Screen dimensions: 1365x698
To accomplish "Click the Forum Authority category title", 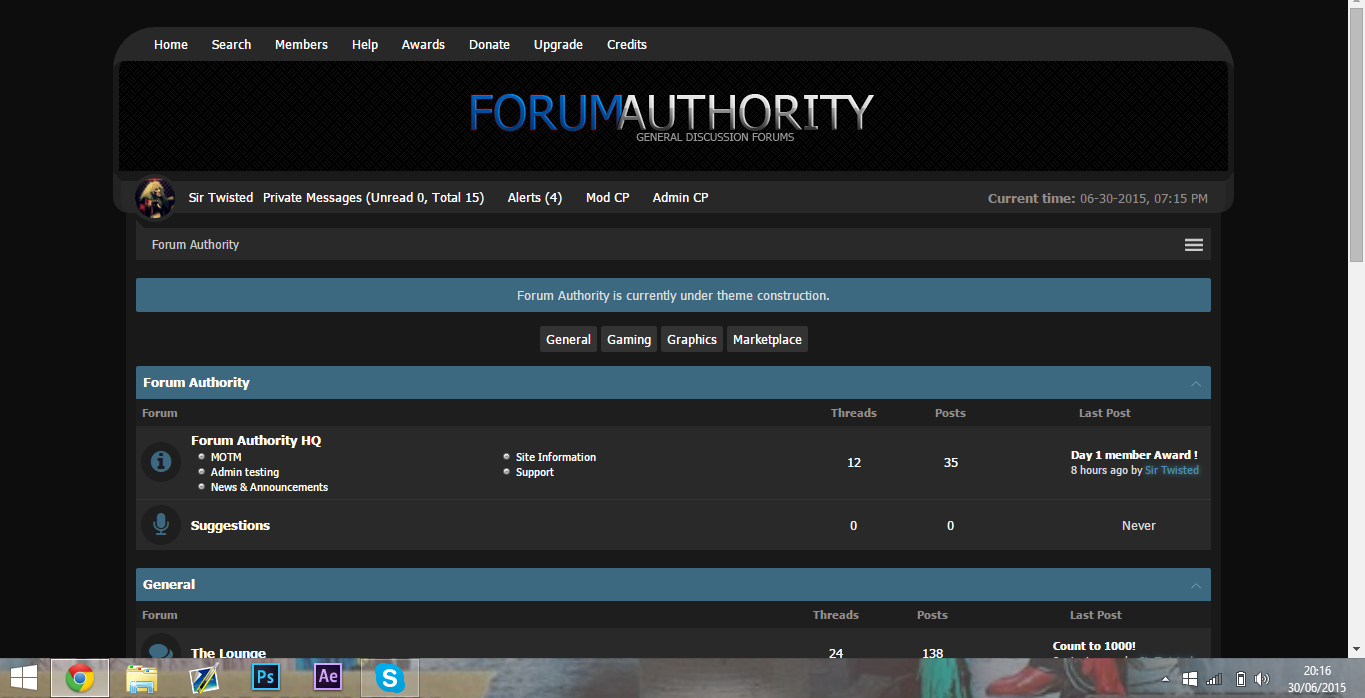I will pyautogui.click(x=196, y=383).
